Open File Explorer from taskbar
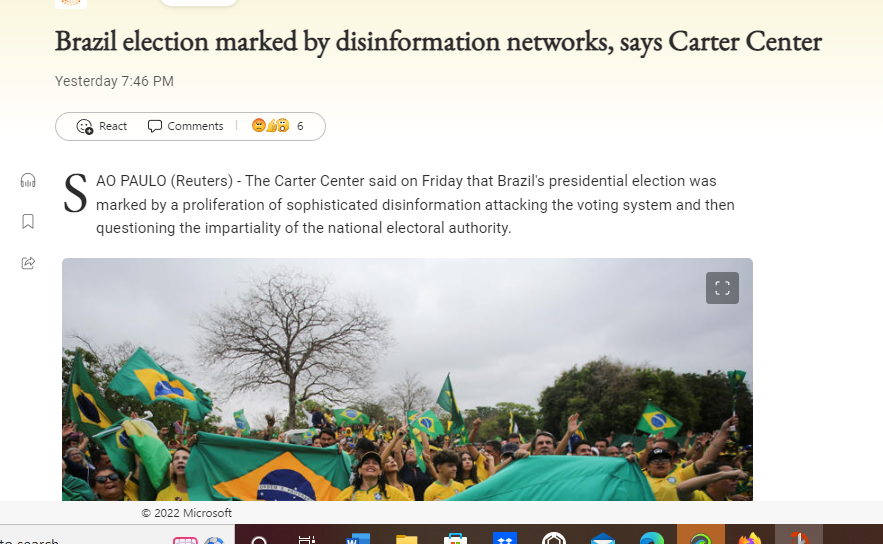883x544 pixels. click(x=407, y=539)
